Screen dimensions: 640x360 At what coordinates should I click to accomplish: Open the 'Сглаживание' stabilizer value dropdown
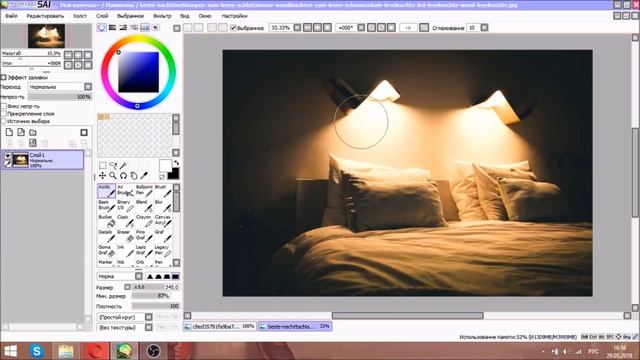tap(484, 28)
